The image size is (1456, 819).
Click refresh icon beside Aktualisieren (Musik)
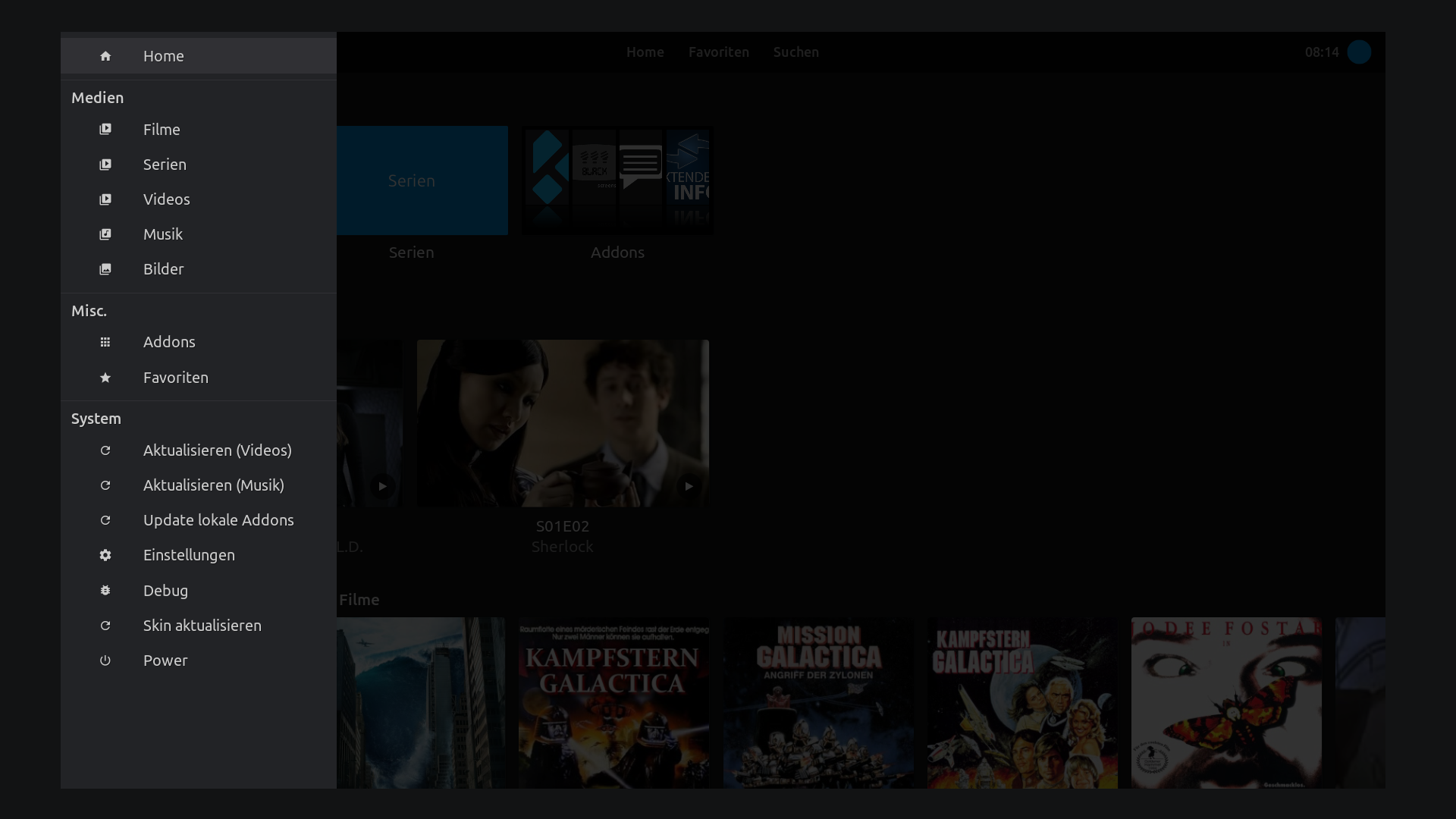pos(105,485)
